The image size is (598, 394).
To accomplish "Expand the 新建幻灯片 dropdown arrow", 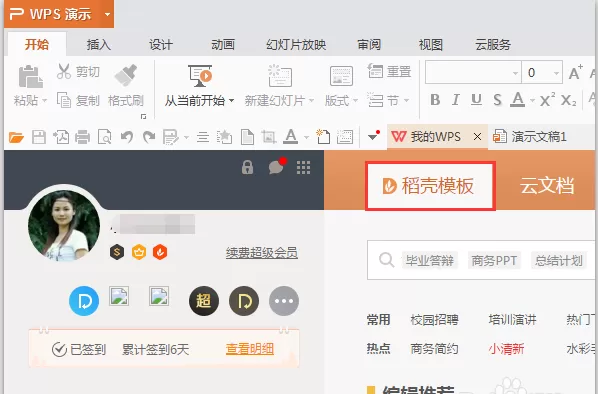I will click(312, 101).
